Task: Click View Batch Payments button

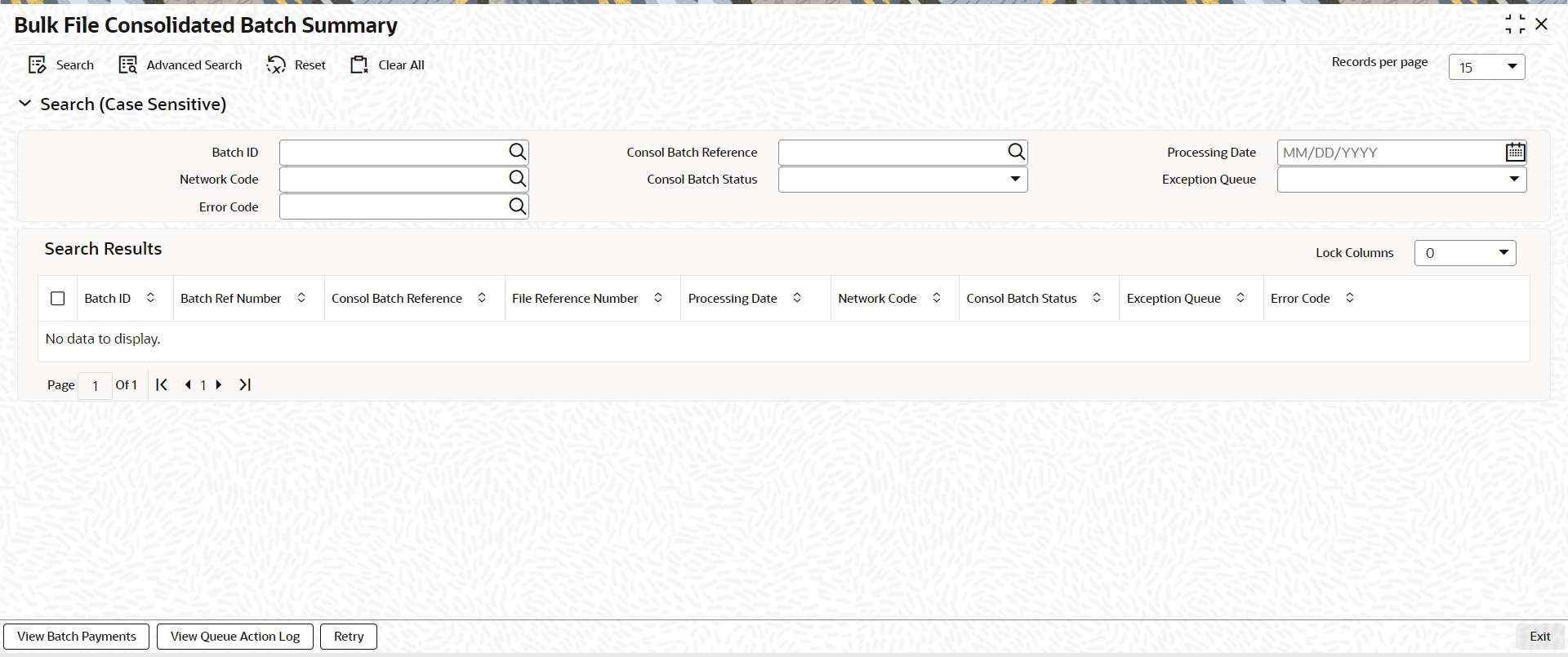Action: click(77, 637)
